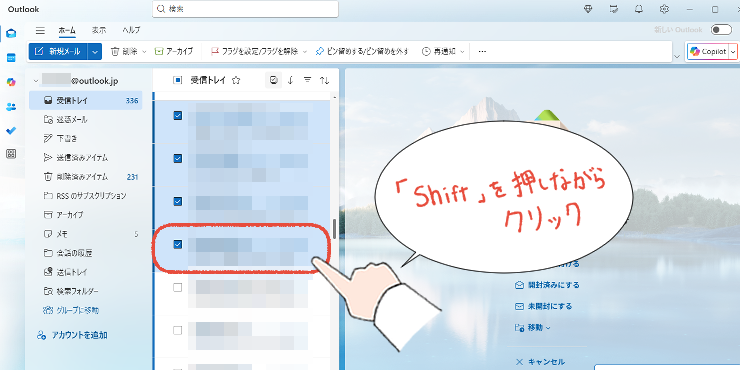Toggle the hamburger navigation pane button
The image size is (740, 370).
point(41,30)
